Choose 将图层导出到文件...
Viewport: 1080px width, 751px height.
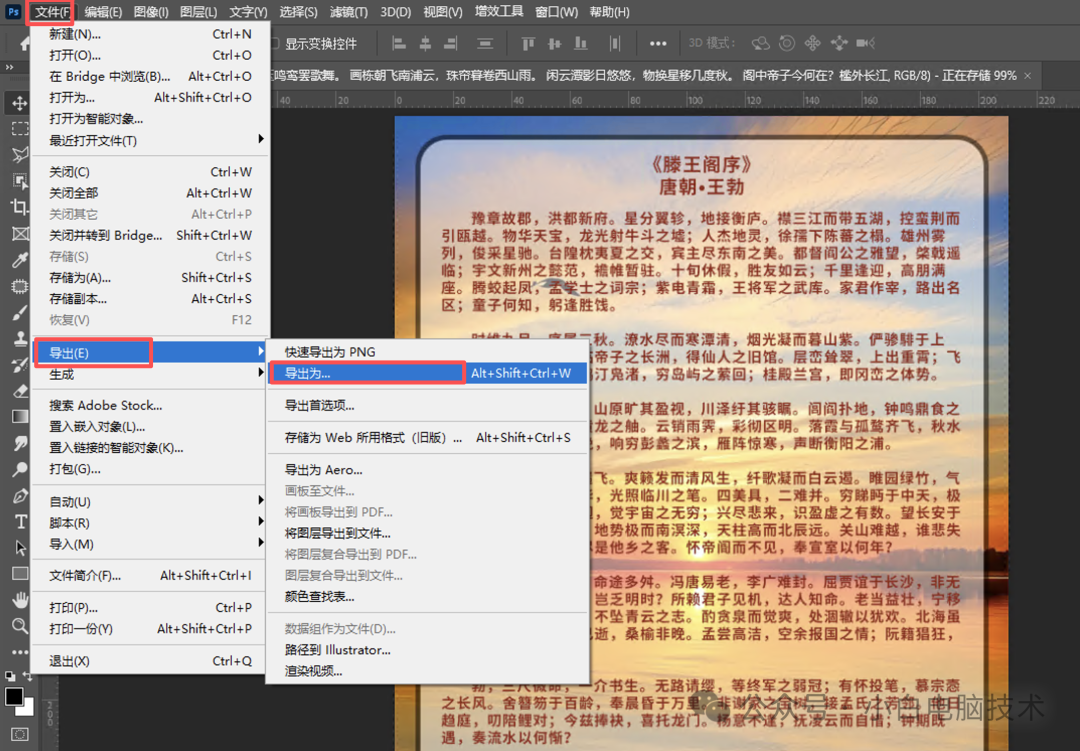(x=427, y=533)
